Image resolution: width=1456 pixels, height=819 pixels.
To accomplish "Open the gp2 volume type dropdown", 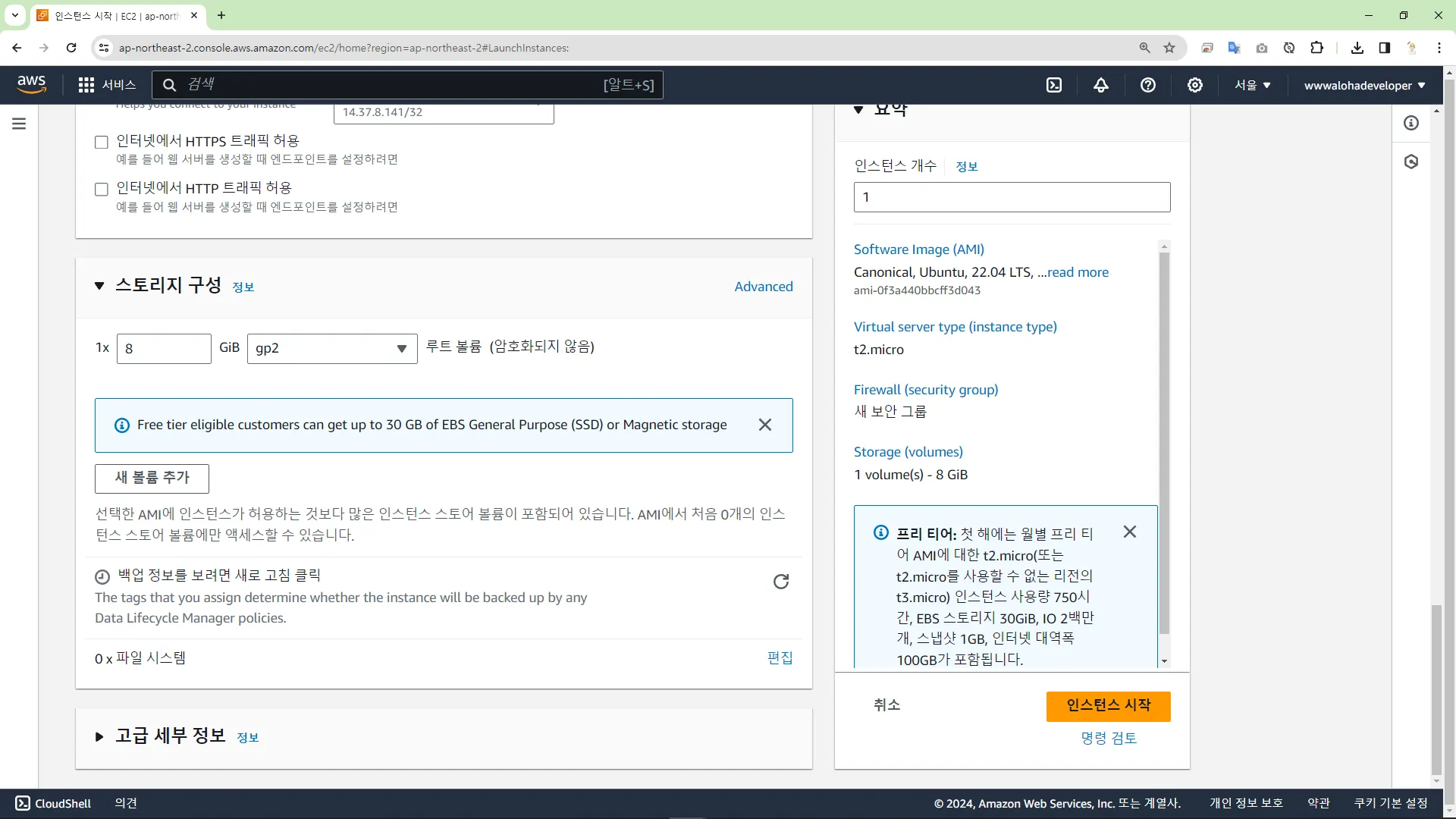I will pyautogui.click(x=331, y=349).
